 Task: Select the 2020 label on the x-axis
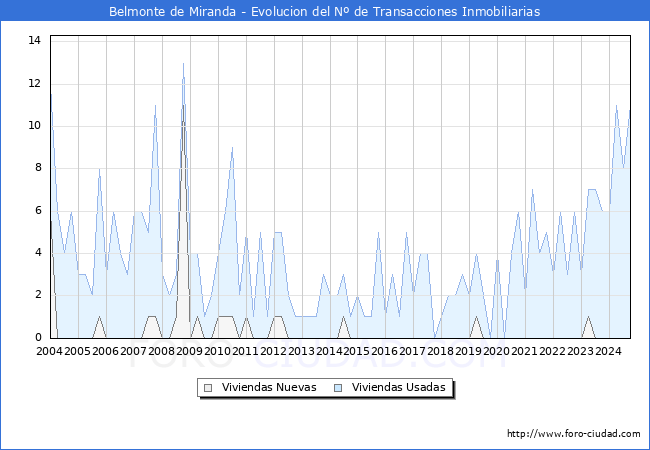click(496, 352)
